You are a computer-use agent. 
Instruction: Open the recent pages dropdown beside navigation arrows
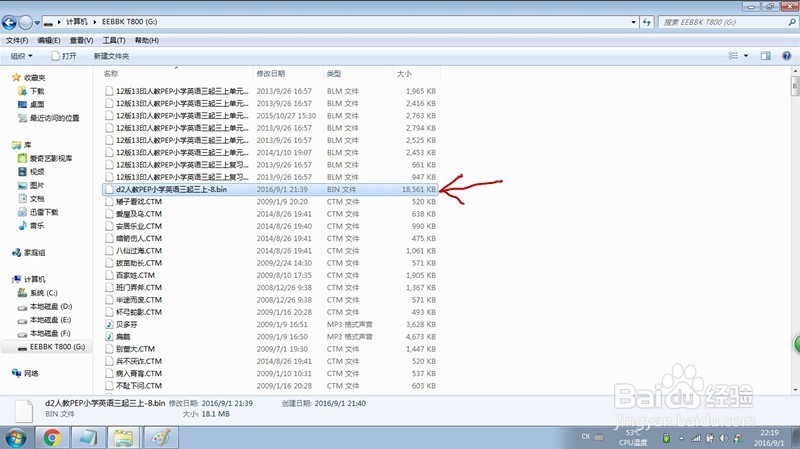(37, 22)
